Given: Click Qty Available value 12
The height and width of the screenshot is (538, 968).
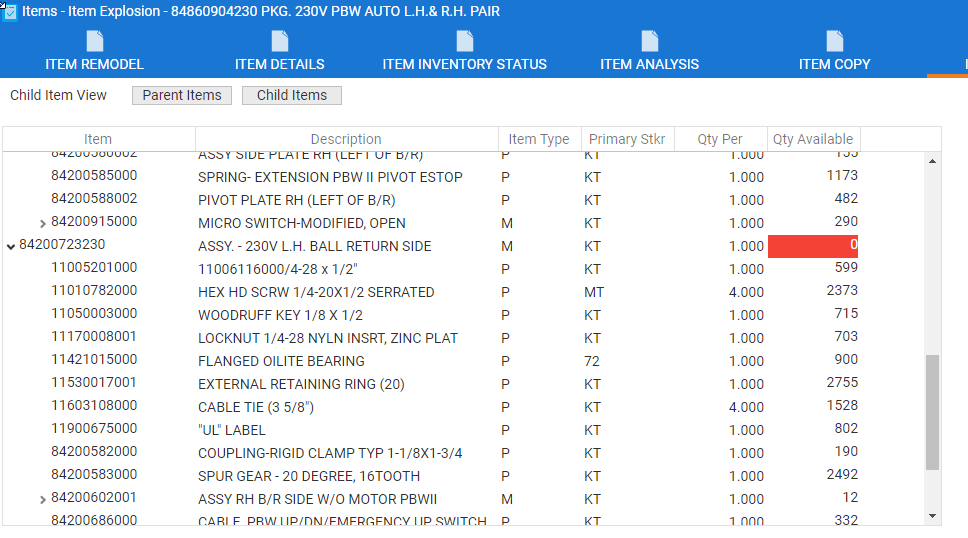Looking at the screenshot, I should [x=850, y=497].
